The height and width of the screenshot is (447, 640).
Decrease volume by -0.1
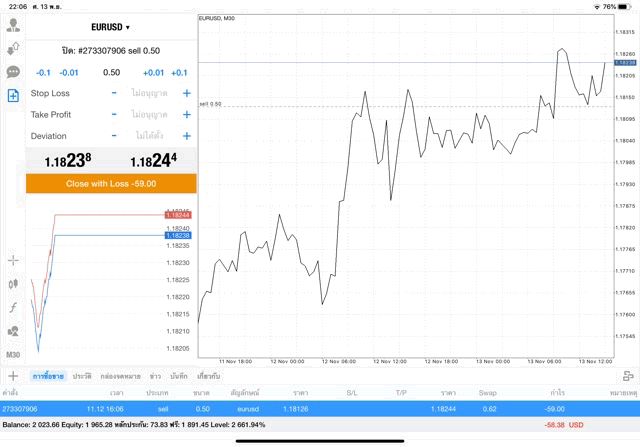[44, 72]
